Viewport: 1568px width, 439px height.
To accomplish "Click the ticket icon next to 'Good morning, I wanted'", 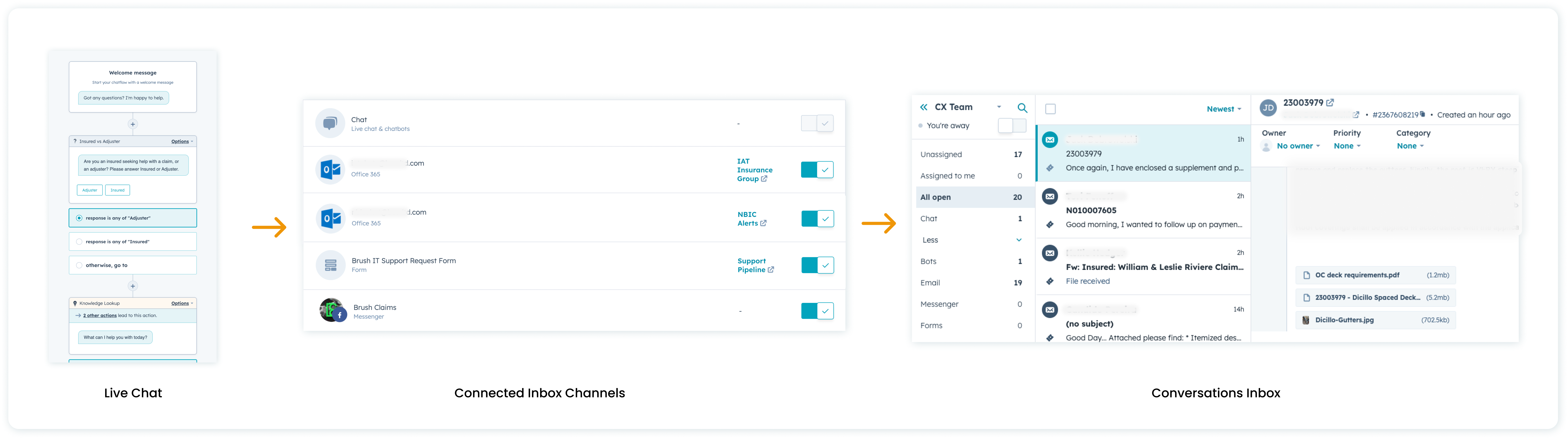I will 1050,224.
